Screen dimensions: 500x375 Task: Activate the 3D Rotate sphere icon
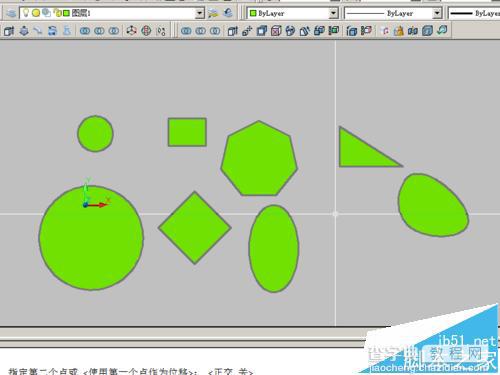point(146,31)
